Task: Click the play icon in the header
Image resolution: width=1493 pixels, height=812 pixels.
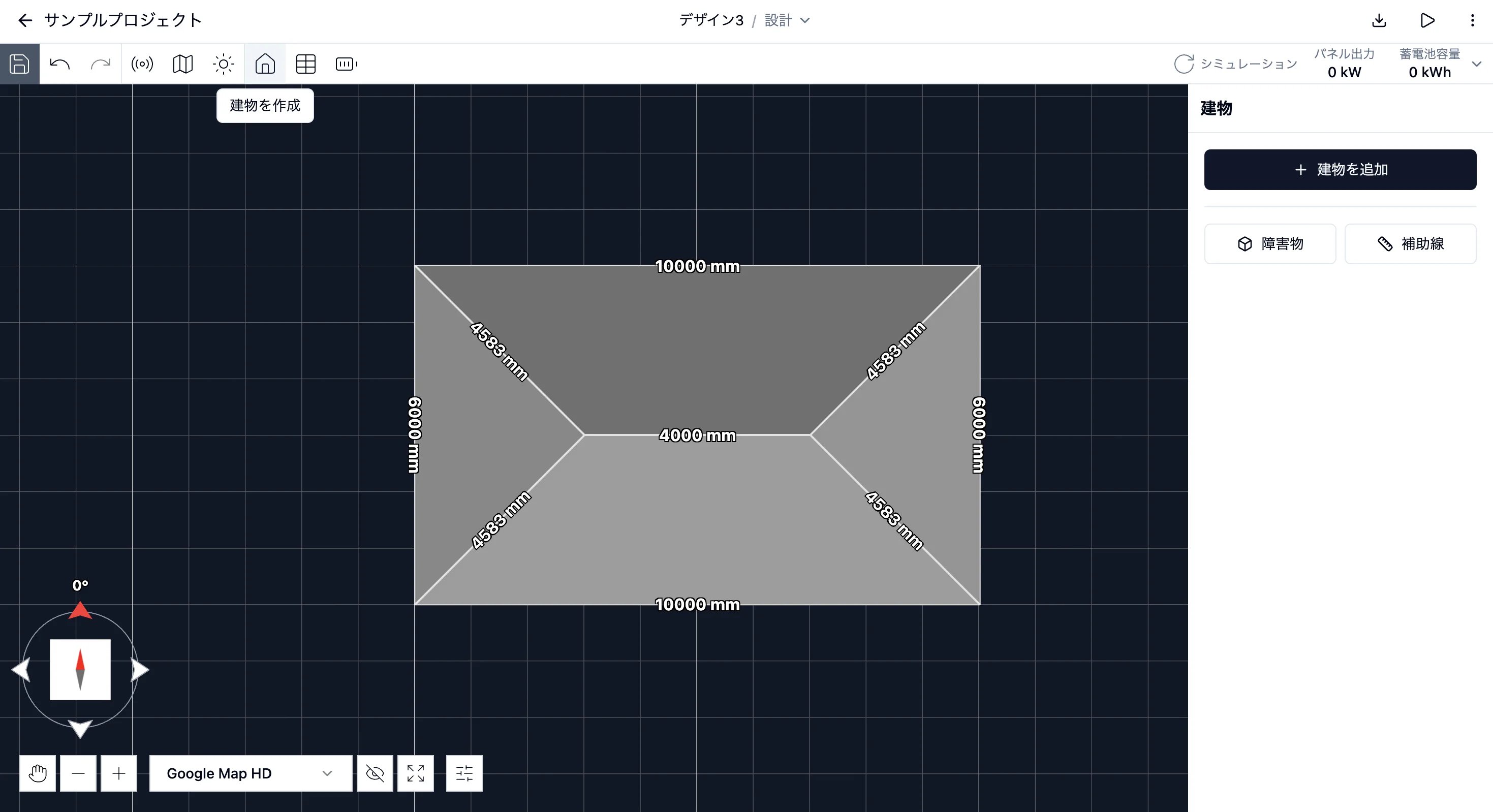Action: tap(1427, 21)
